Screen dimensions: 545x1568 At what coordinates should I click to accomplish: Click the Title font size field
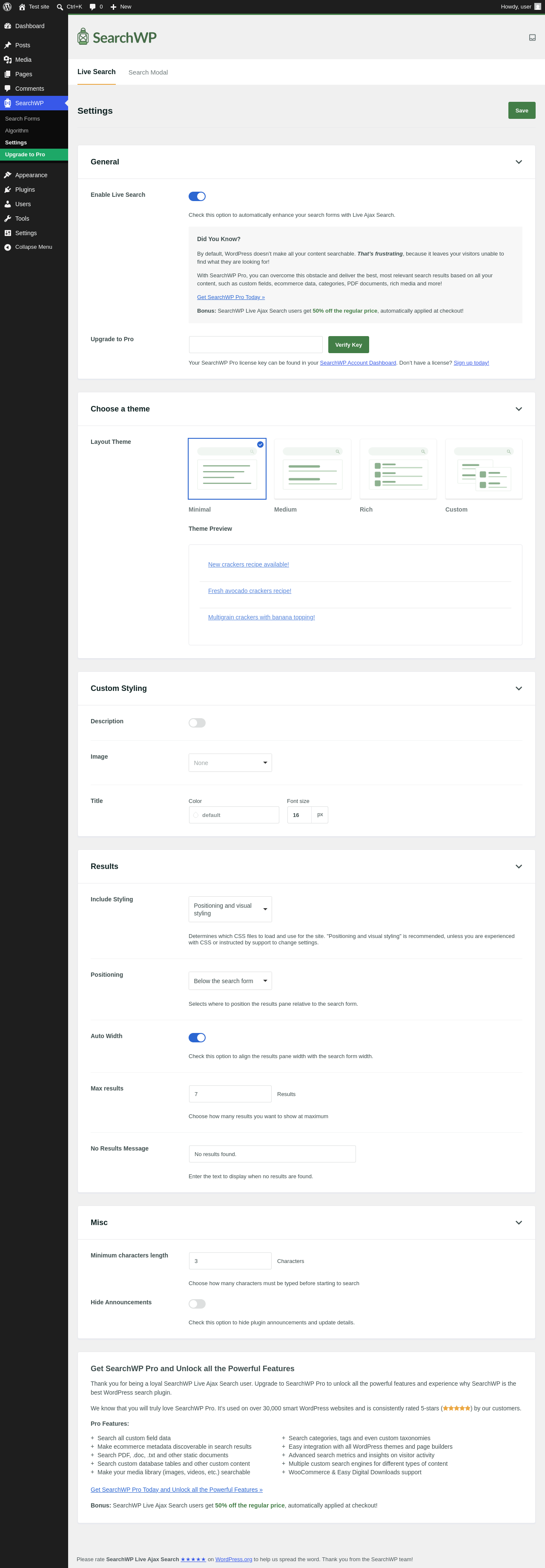tap(299, 815)
